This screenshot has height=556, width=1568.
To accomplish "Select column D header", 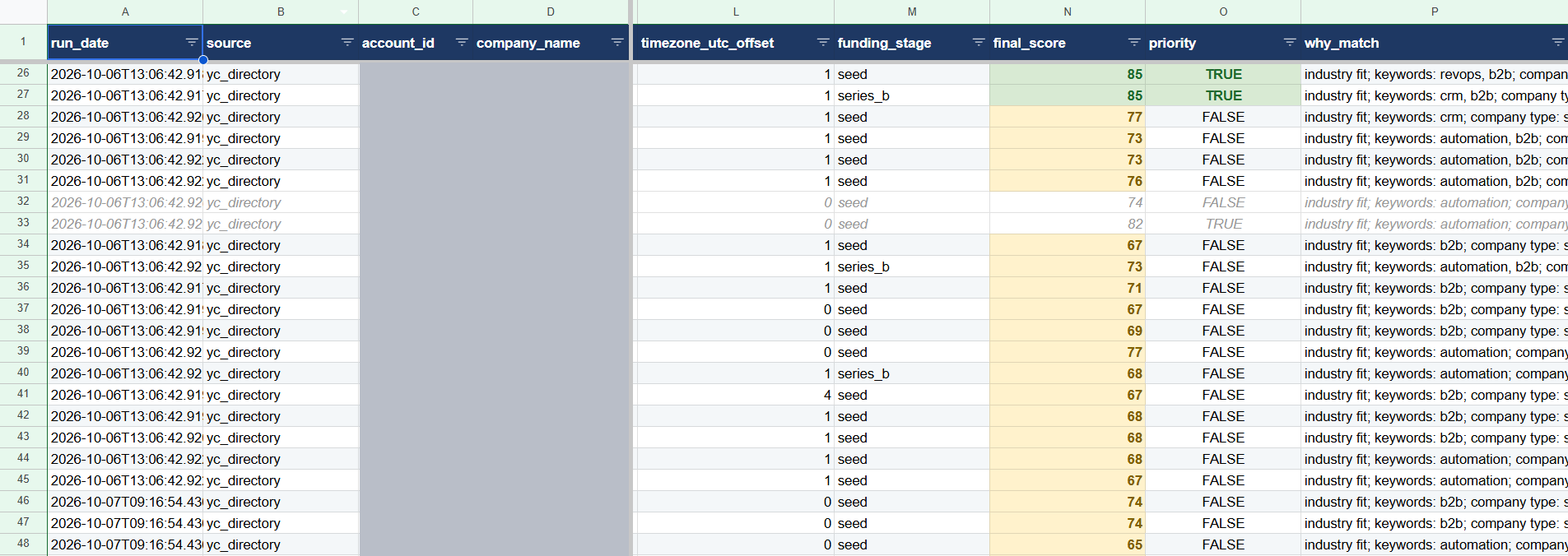I will coord(551,12).
